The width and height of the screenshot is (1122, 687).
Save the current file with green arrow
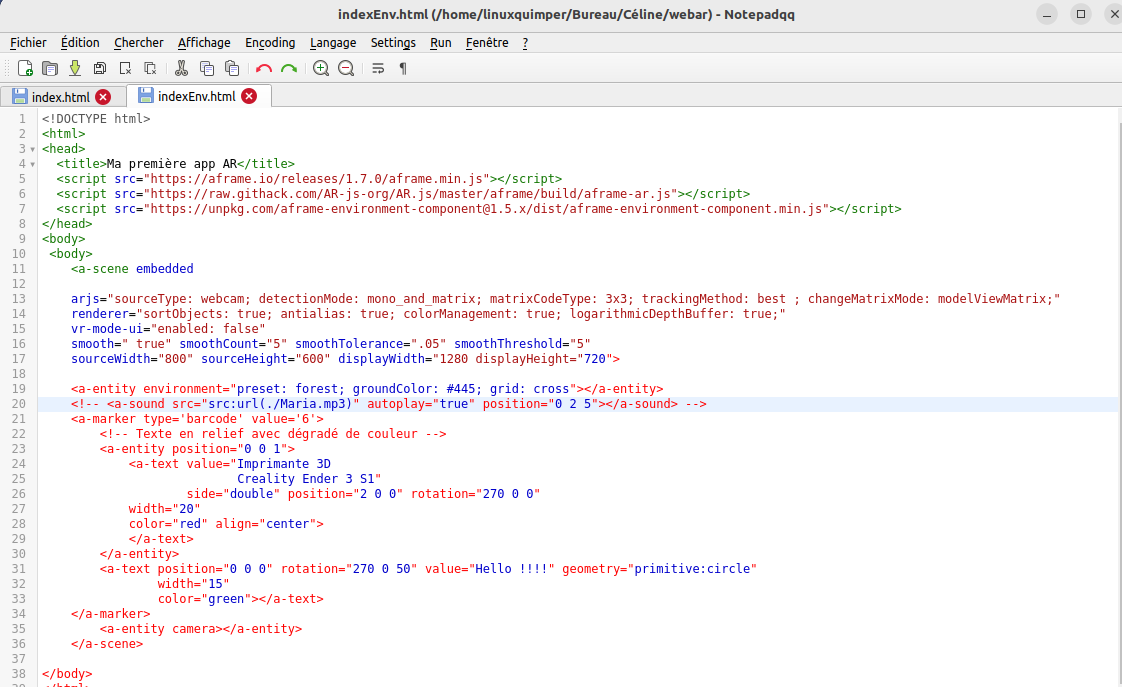(x=75, y=69)
